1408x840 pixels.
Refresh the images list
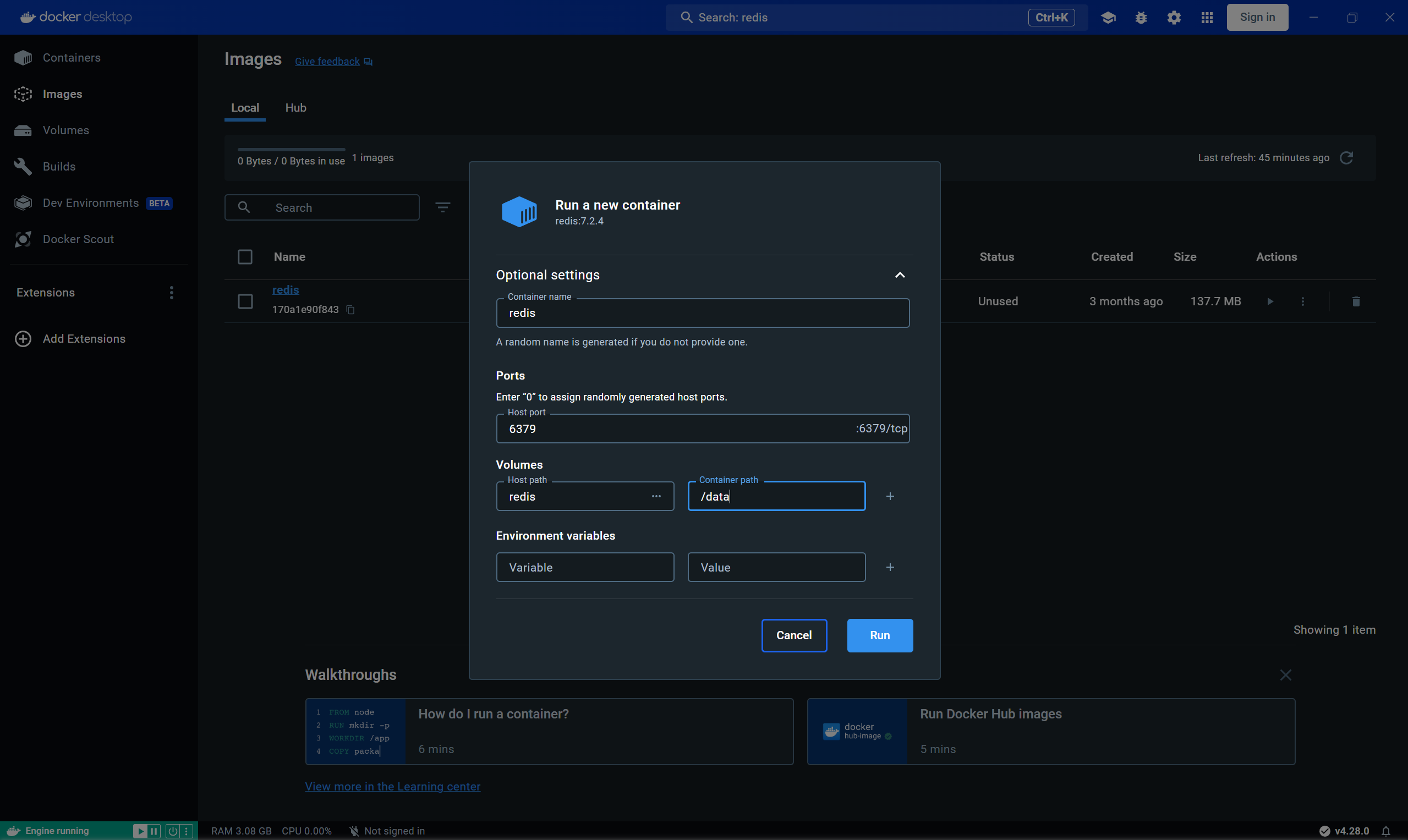[x=1346, y=158]
